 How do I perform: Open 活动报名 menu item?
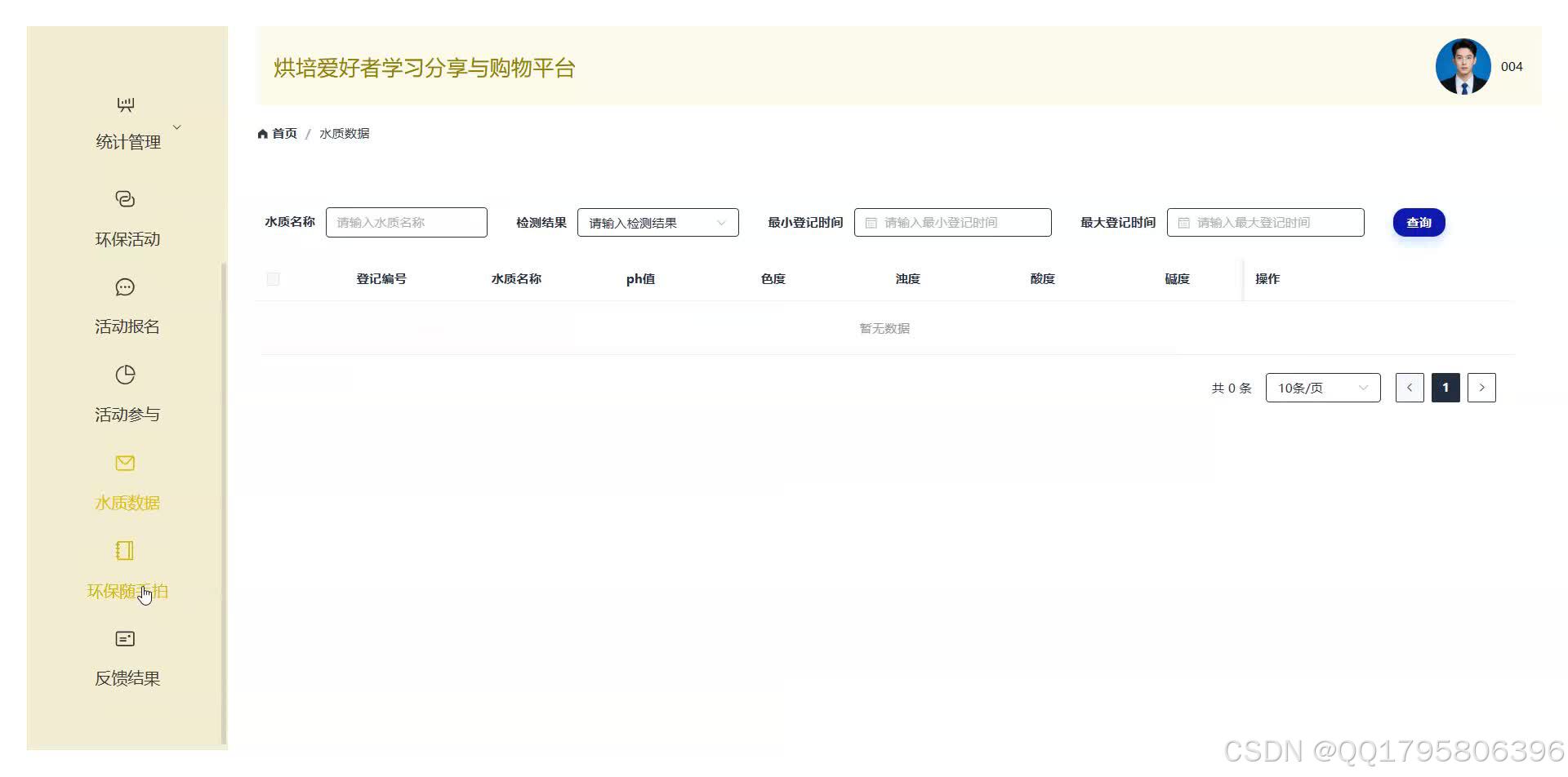127,326
